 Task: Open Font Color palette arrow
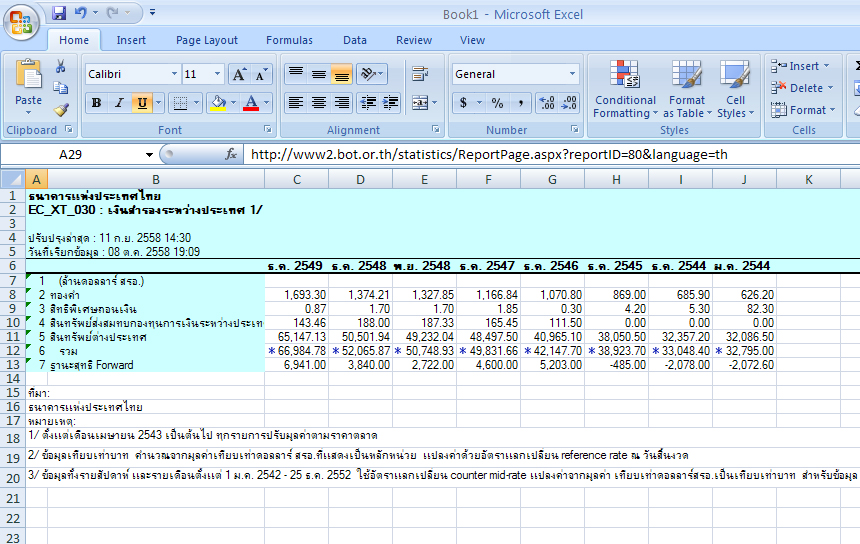(266, 103)
